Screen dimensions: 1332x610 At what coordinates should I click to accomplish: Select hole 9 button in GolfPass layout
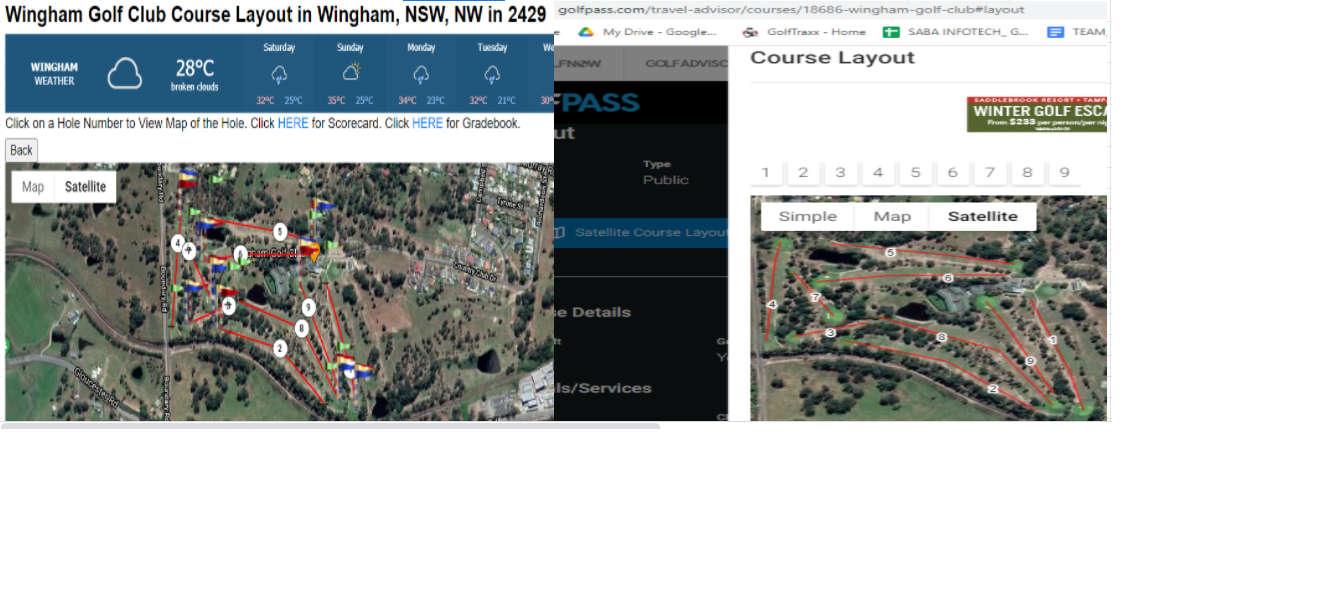coord(1064,172)
